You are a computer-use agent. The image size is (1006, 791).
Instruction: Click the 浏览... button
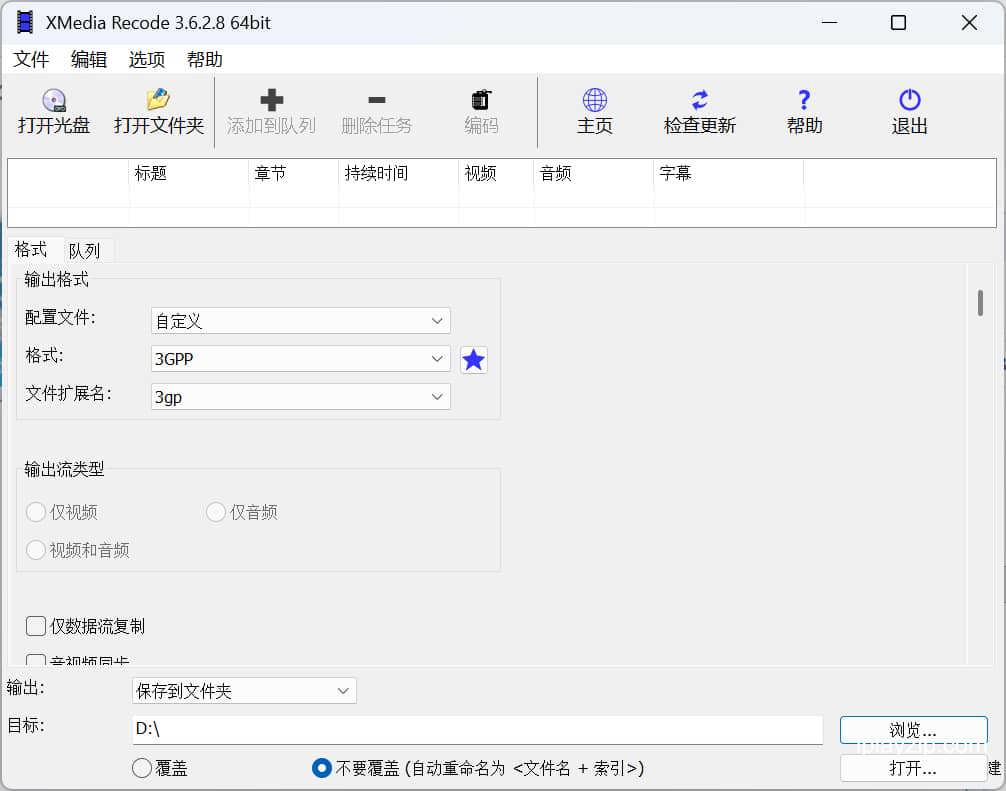point(914,730)
